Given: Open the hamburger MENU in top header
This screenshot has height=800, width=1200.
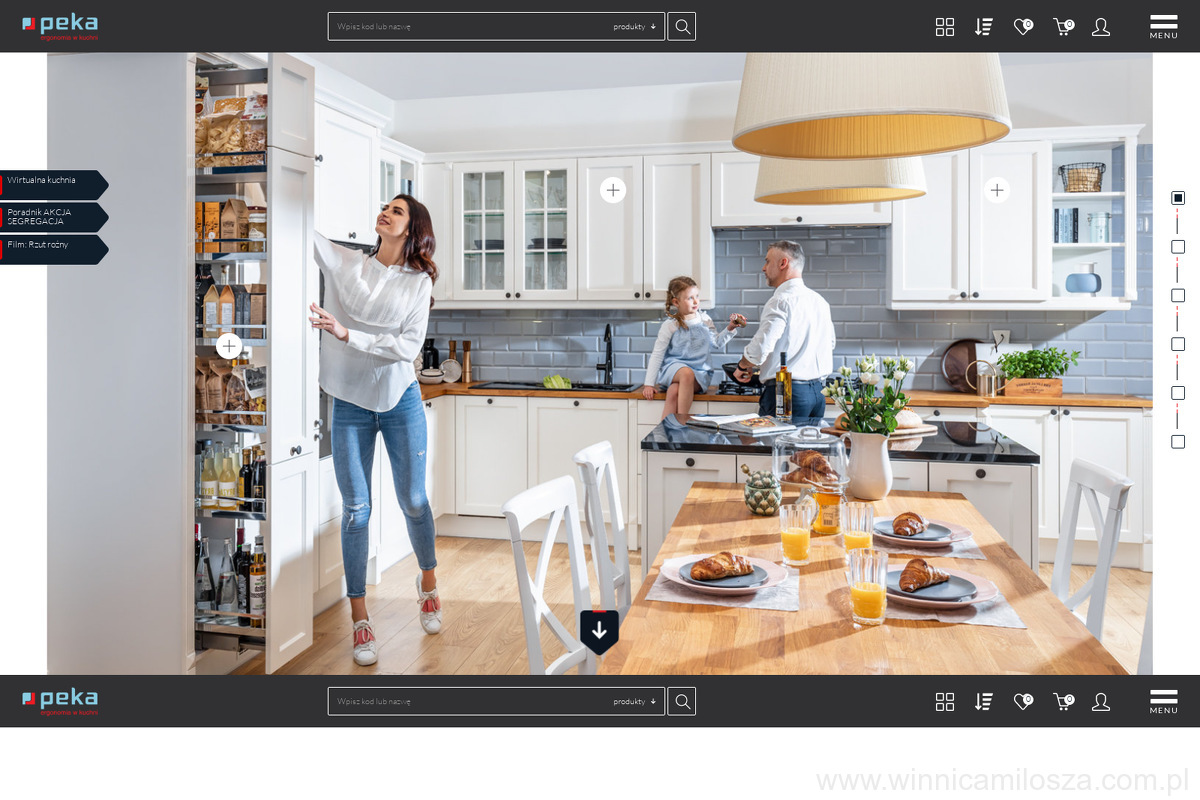Looking at the screenshot, I should 1163,26.
